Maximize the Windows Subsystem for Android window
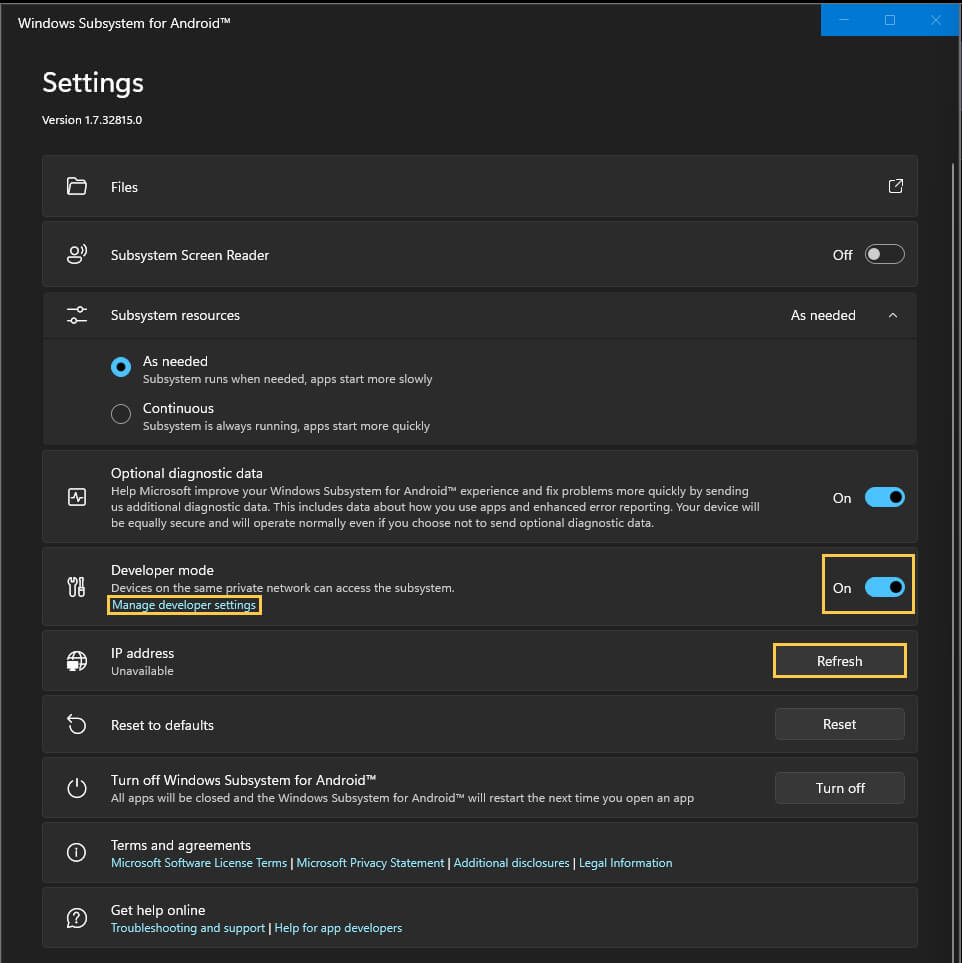 [x=890, y=20]
